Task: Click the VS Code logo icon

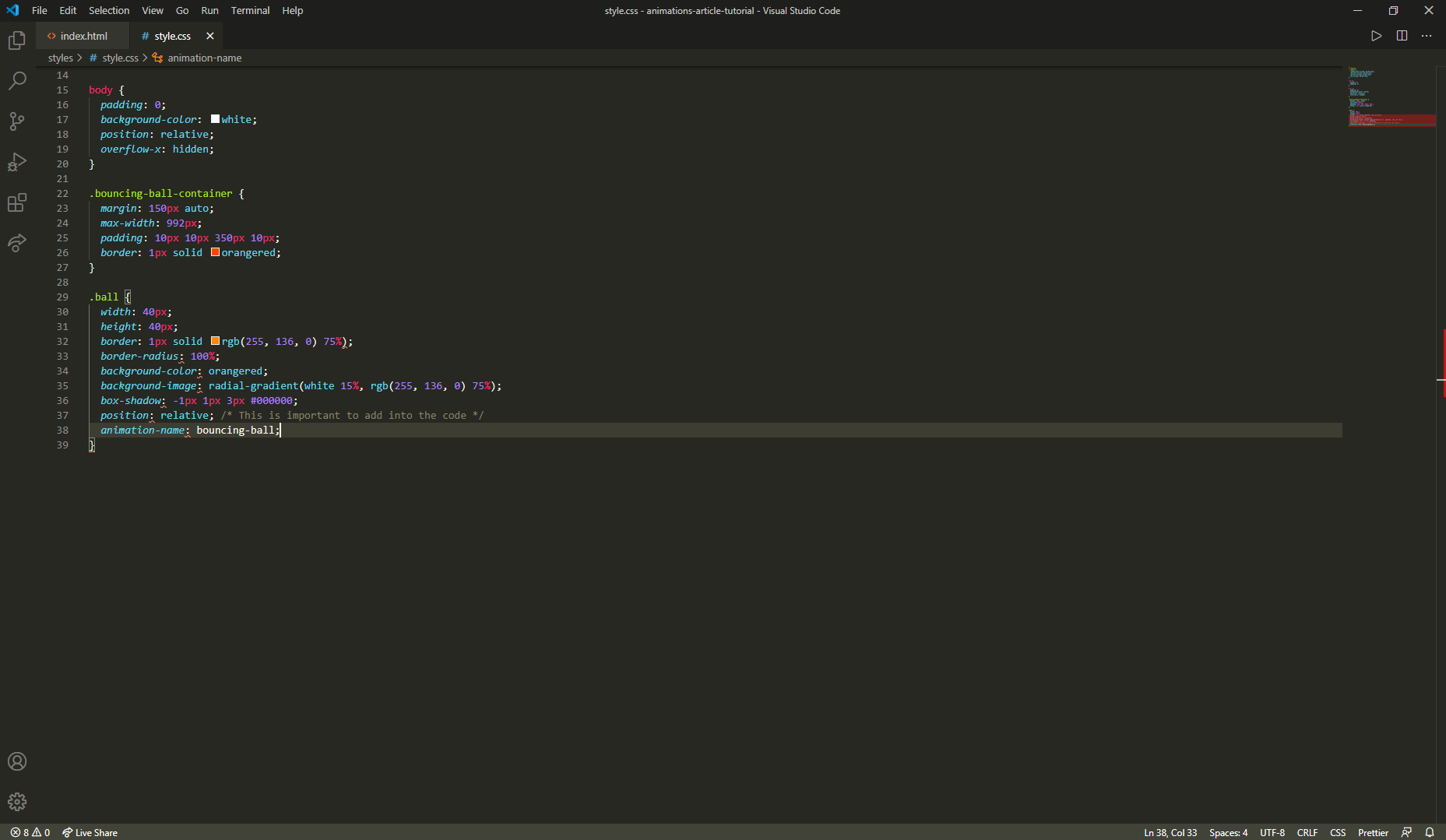Action: (x=12, y=10)
